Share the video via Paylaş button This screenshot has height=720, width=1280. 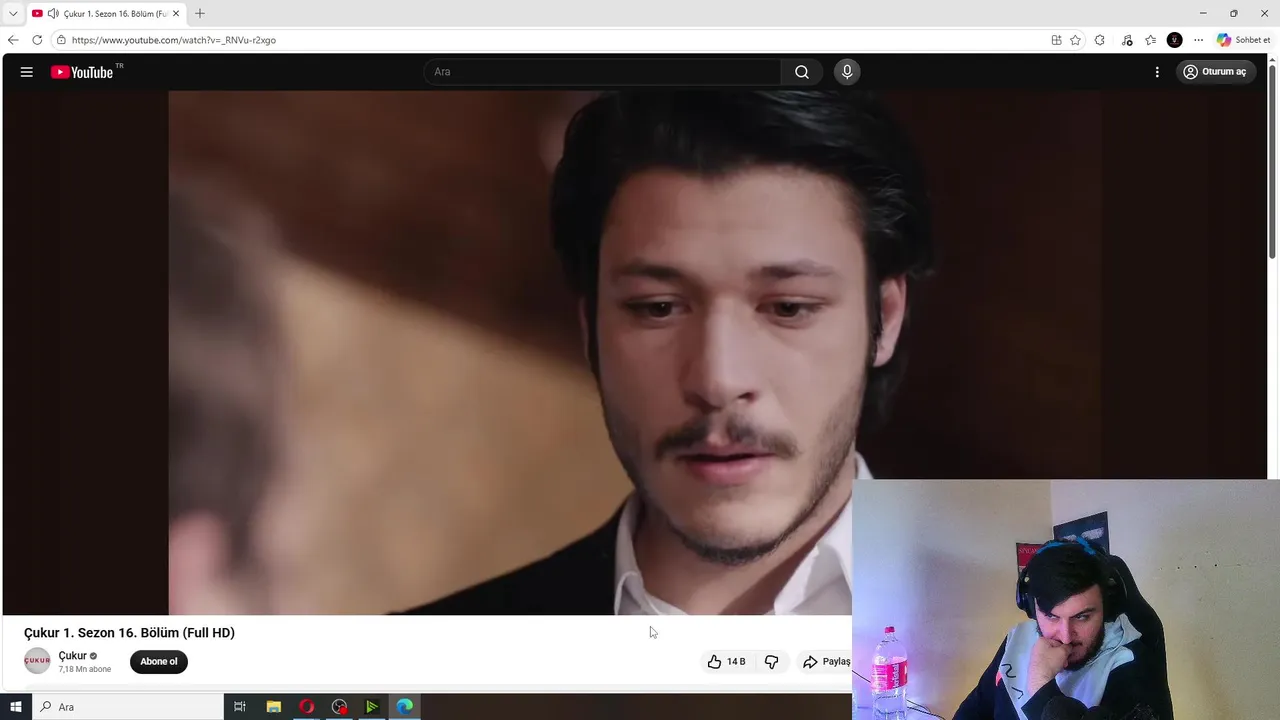pos(826,662)
